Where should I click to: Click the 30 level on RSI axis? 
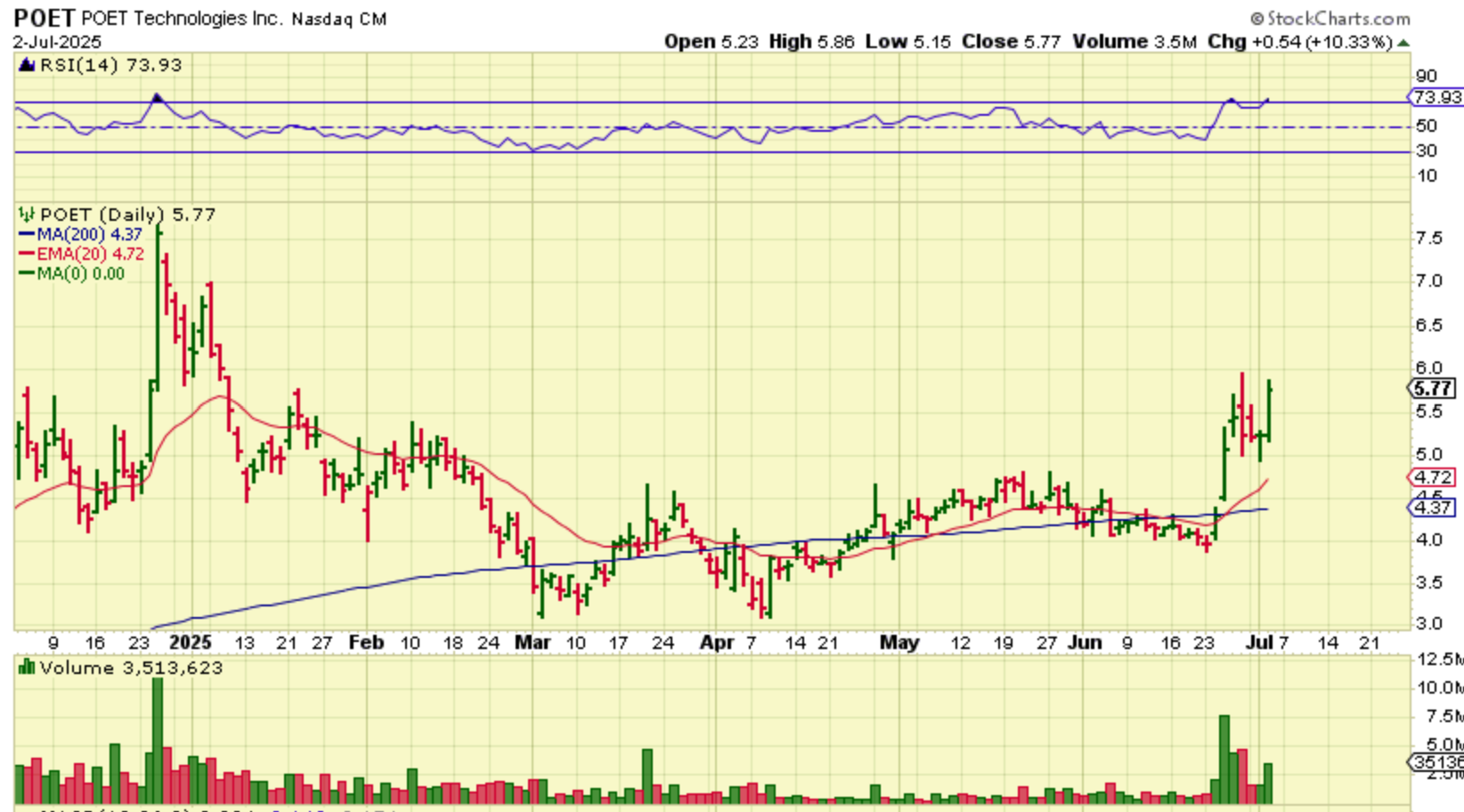[x=1427, y=151]
